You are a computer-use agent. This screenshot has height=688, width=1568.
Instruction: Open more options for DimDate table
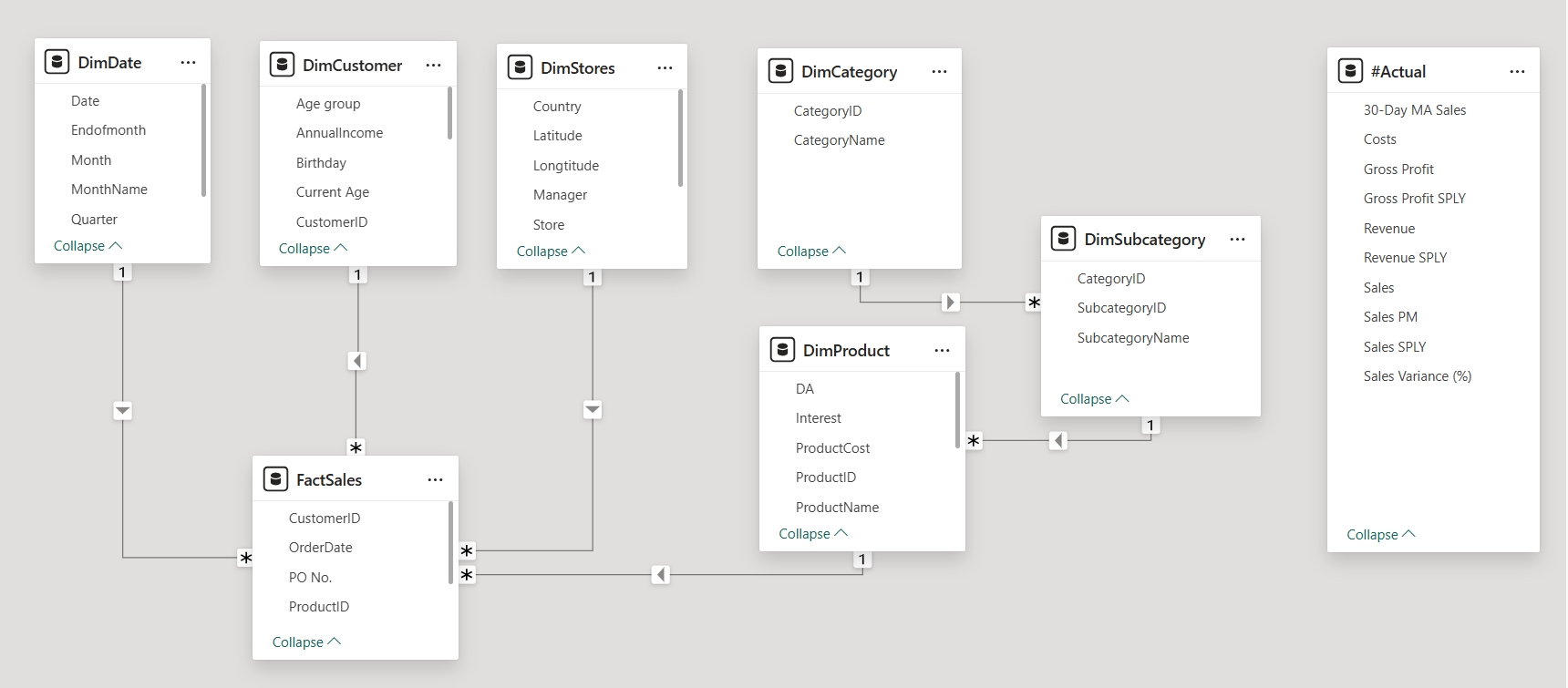tap(188, 63)
